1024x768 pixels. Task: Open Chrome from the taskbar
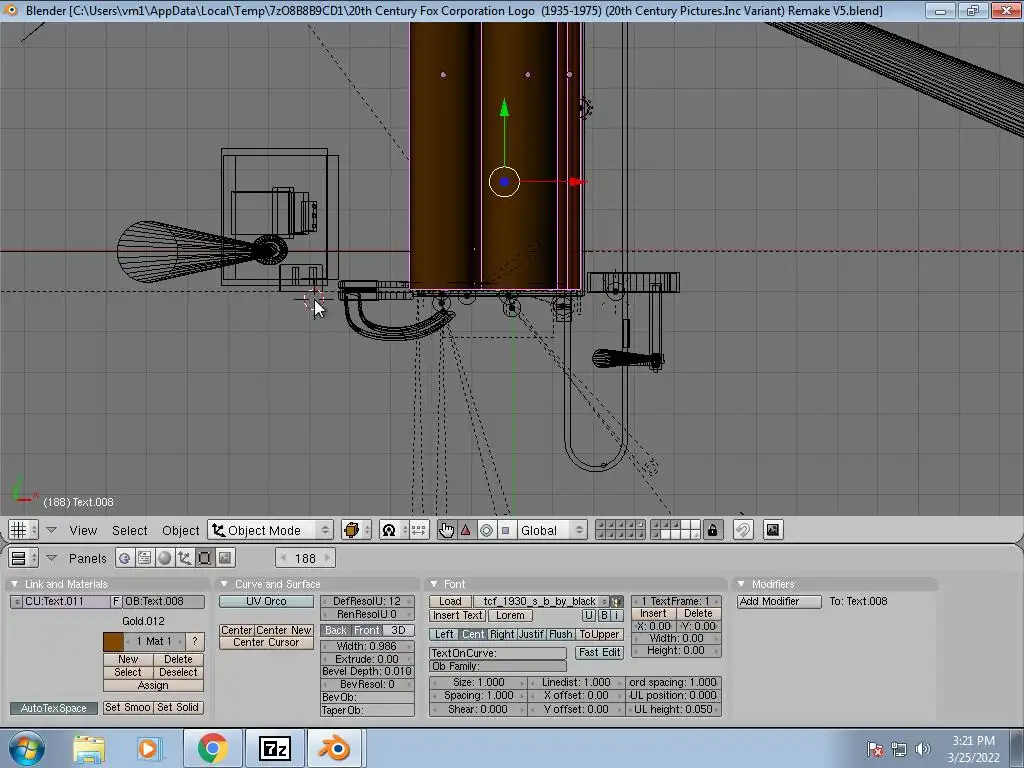(x=212, y=748)
